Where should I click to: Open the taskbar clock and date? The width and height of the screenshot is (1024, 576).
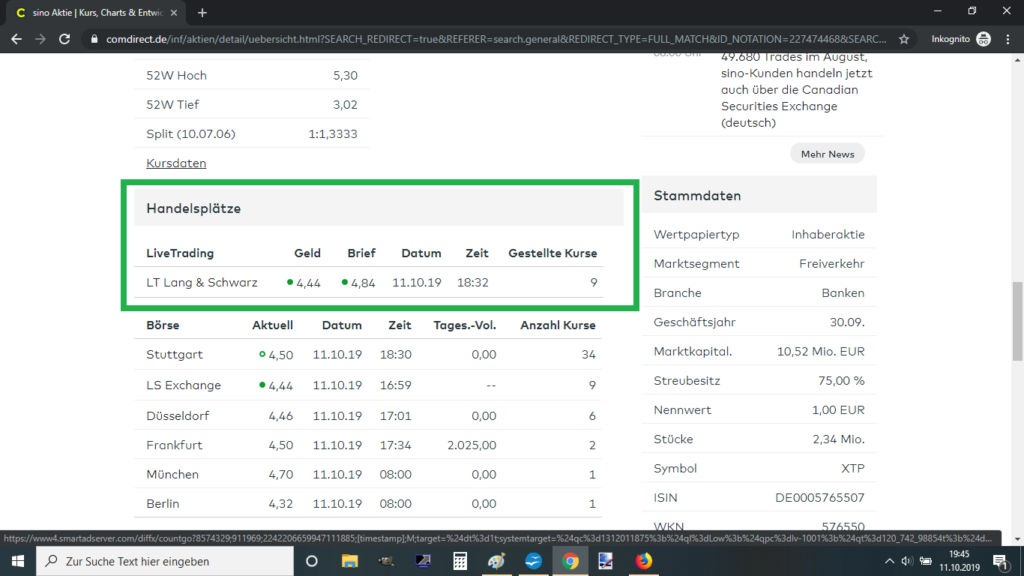959,561
